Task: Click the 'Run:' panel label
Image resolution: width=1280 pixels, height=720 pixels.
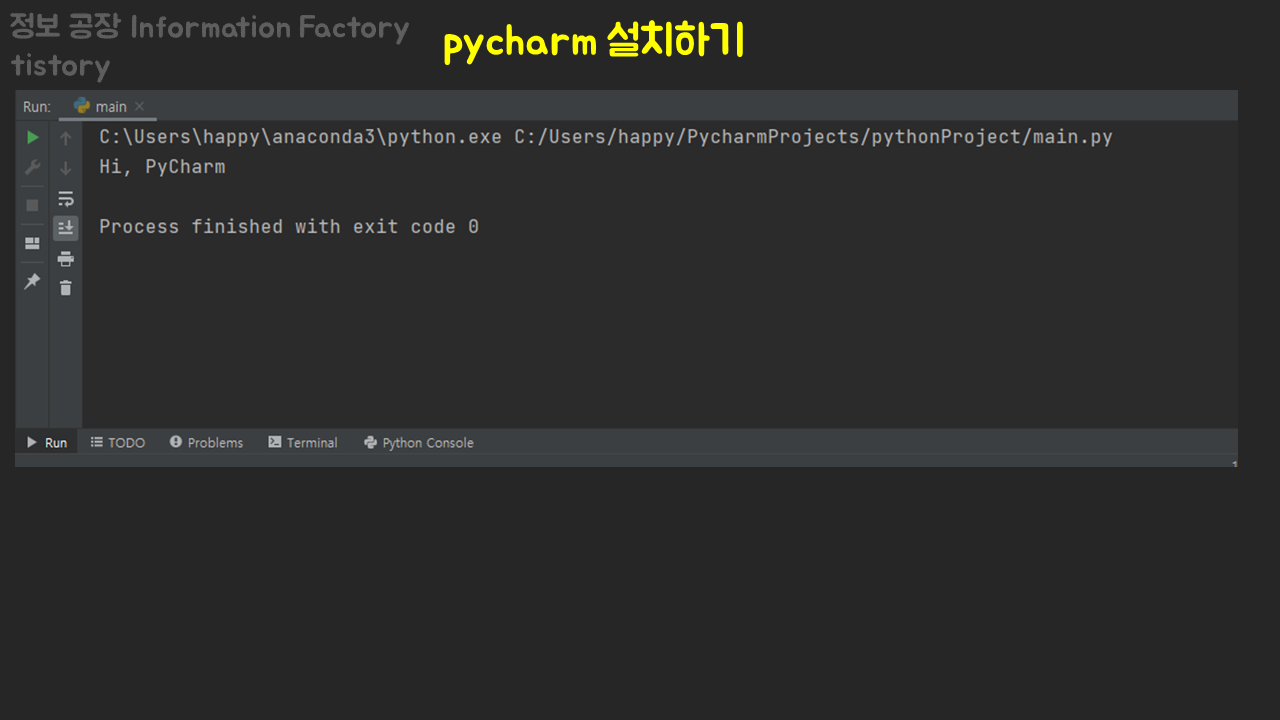Action: coord(37,106)
